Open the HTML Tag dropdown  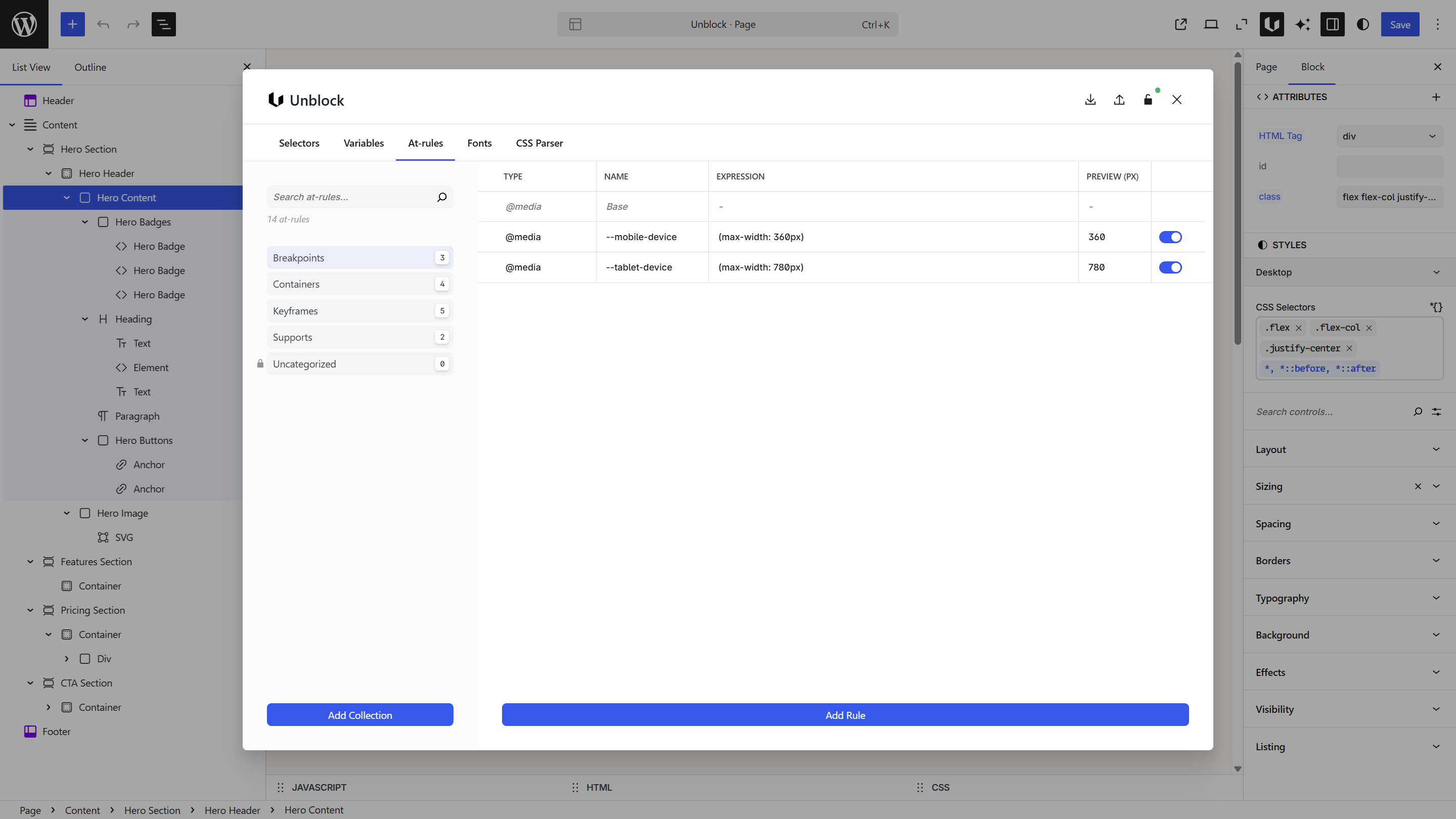coord(1390,135)
